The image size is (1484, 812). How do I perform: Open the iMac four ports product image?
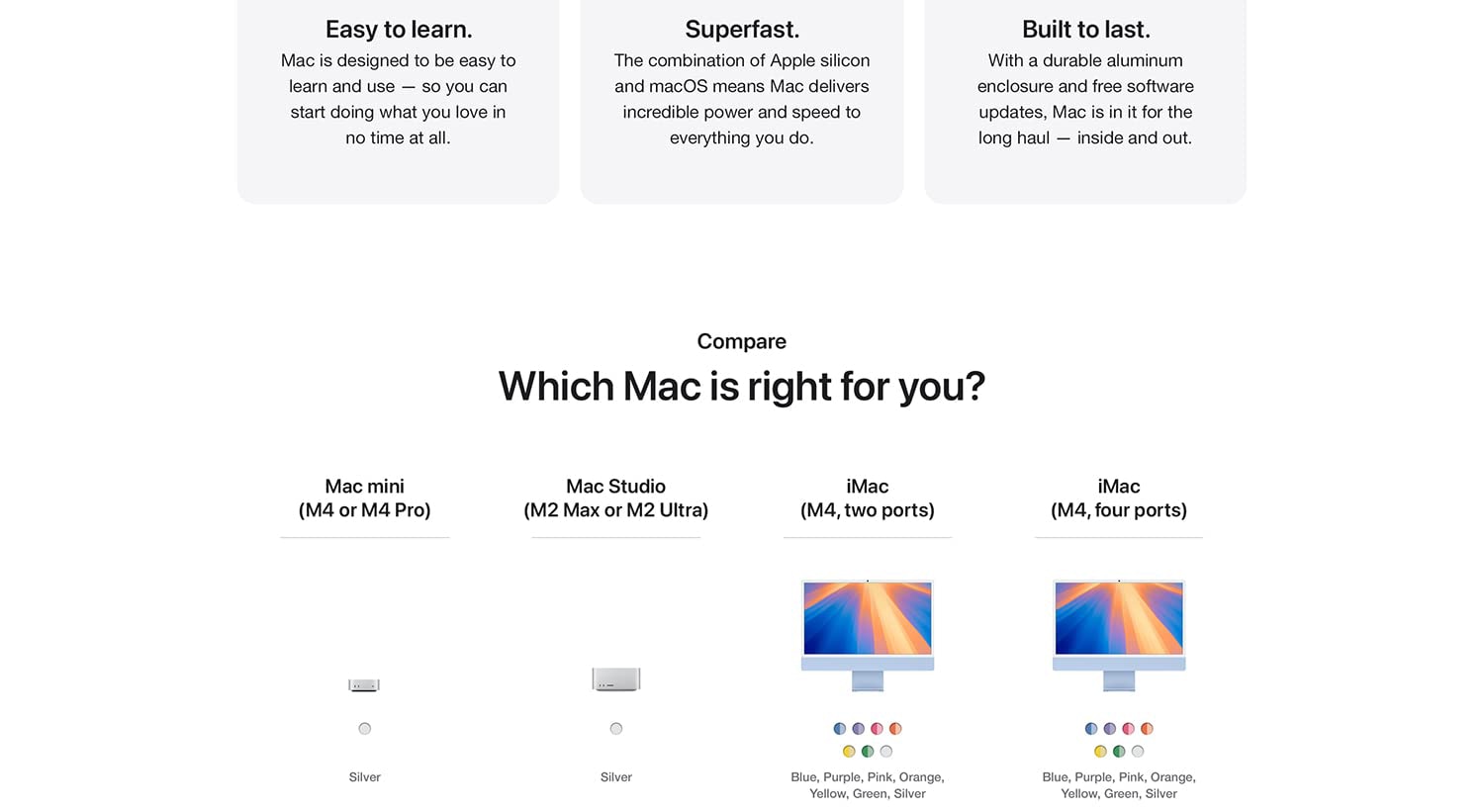tap(1119, 634)
